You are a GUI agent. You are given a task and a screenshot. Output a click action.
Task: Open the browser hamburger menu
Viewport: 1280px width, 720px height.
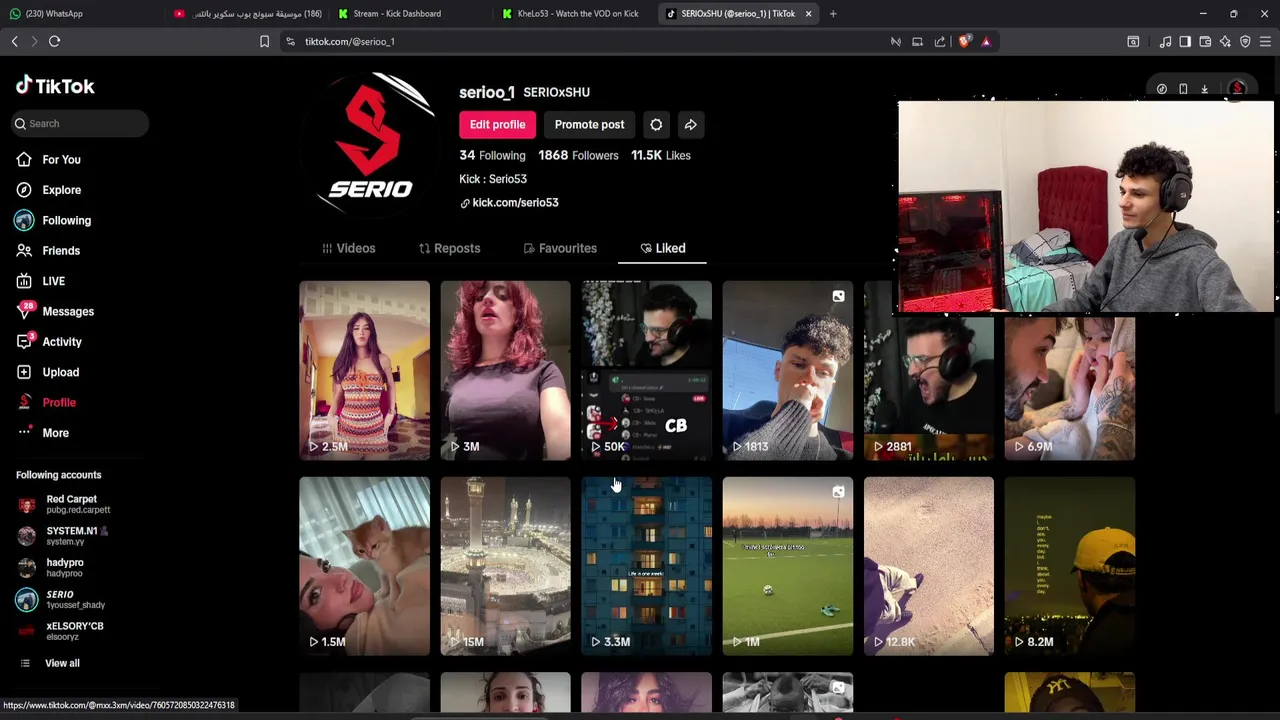(x=1265, y=41)
